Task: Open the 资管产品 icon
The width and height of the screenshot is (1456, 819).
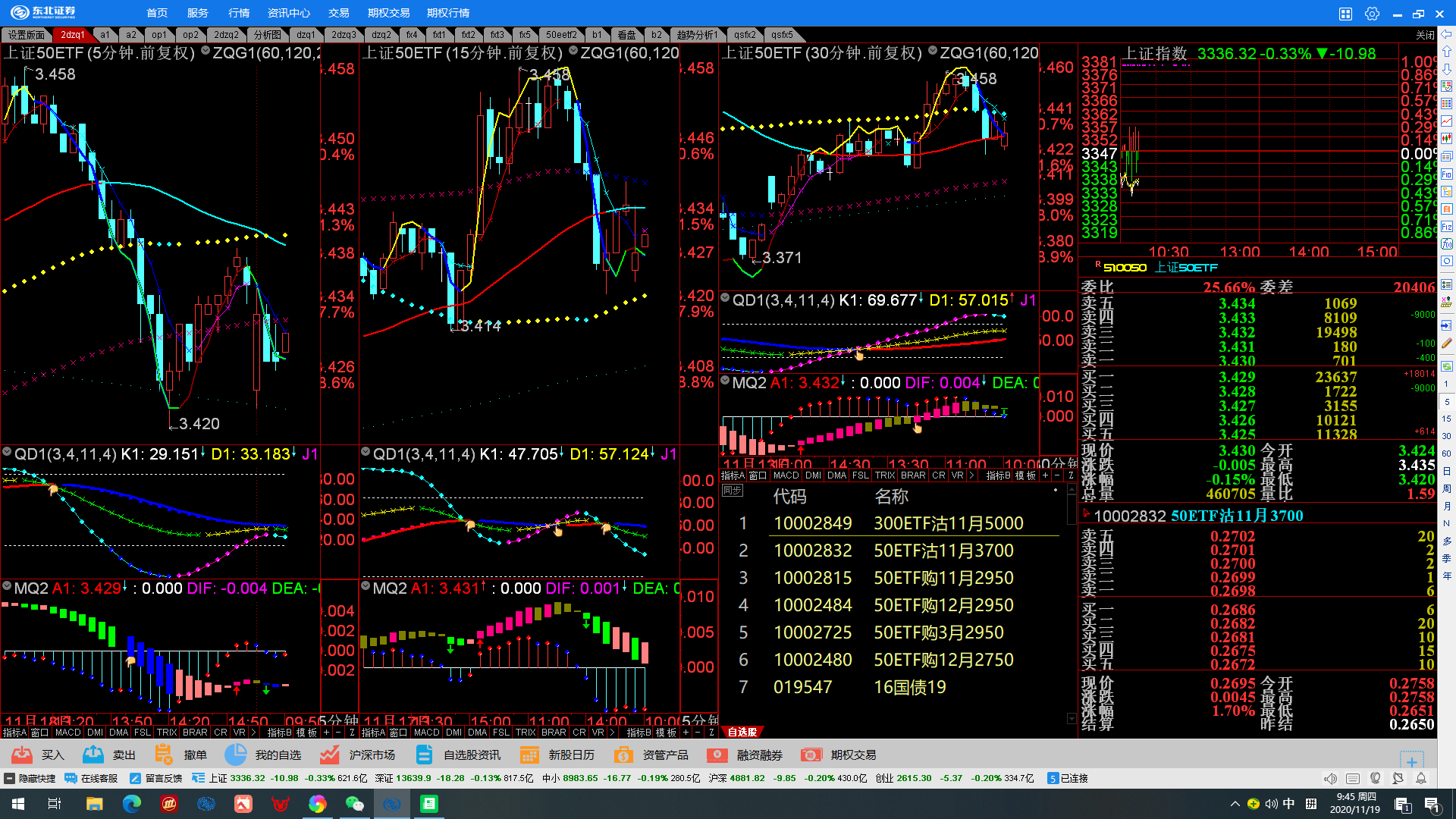Action: click(x=623, y=755)
